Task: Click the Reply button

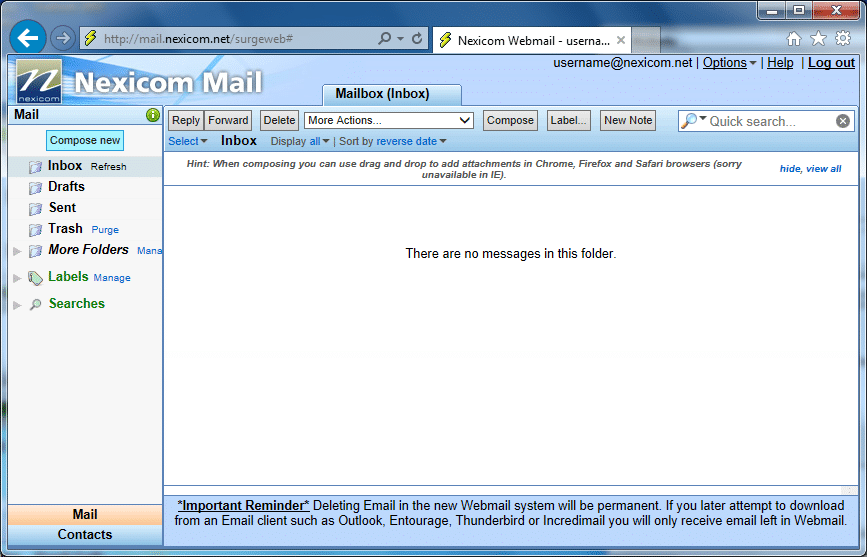Action: click(x=186, y=120)
